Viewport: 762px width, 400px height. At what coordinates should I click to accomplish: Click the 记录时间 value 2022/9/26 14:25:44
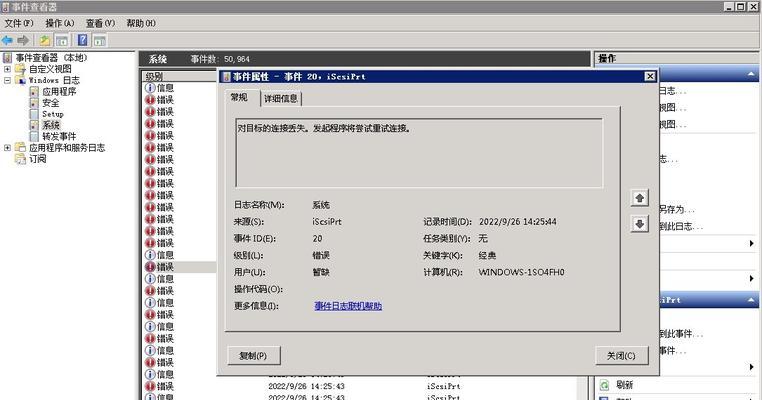(518, 222)
